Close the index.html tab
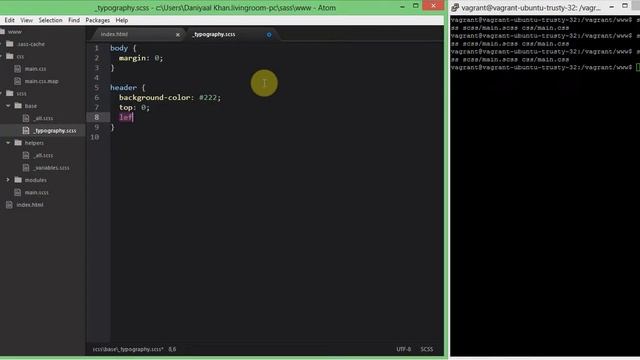 pyautogui.click(x=178, y=35)
